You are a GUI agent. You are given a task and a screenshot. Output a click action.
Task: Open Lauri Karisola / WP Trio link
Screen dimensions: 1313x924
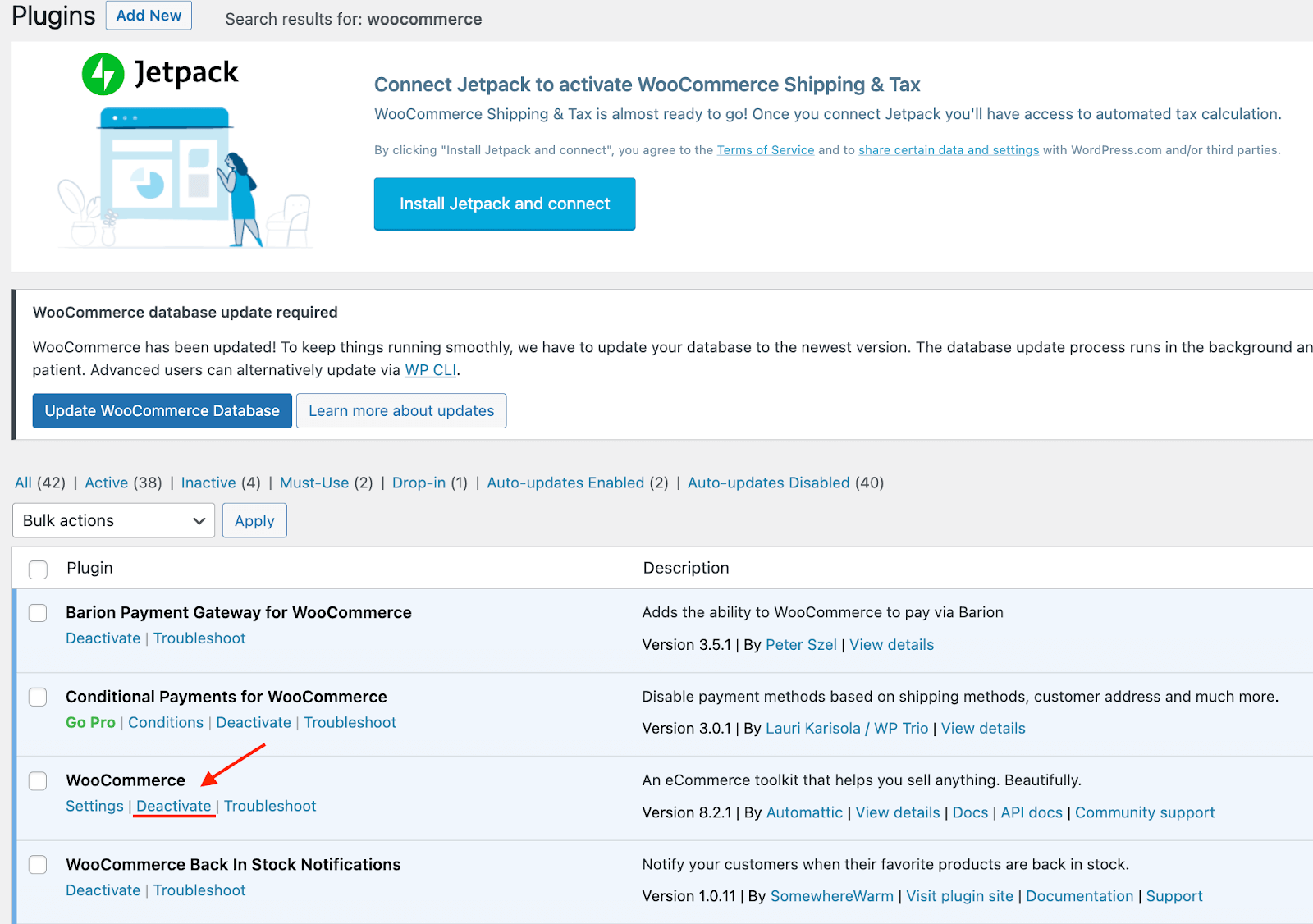[847, 729]
